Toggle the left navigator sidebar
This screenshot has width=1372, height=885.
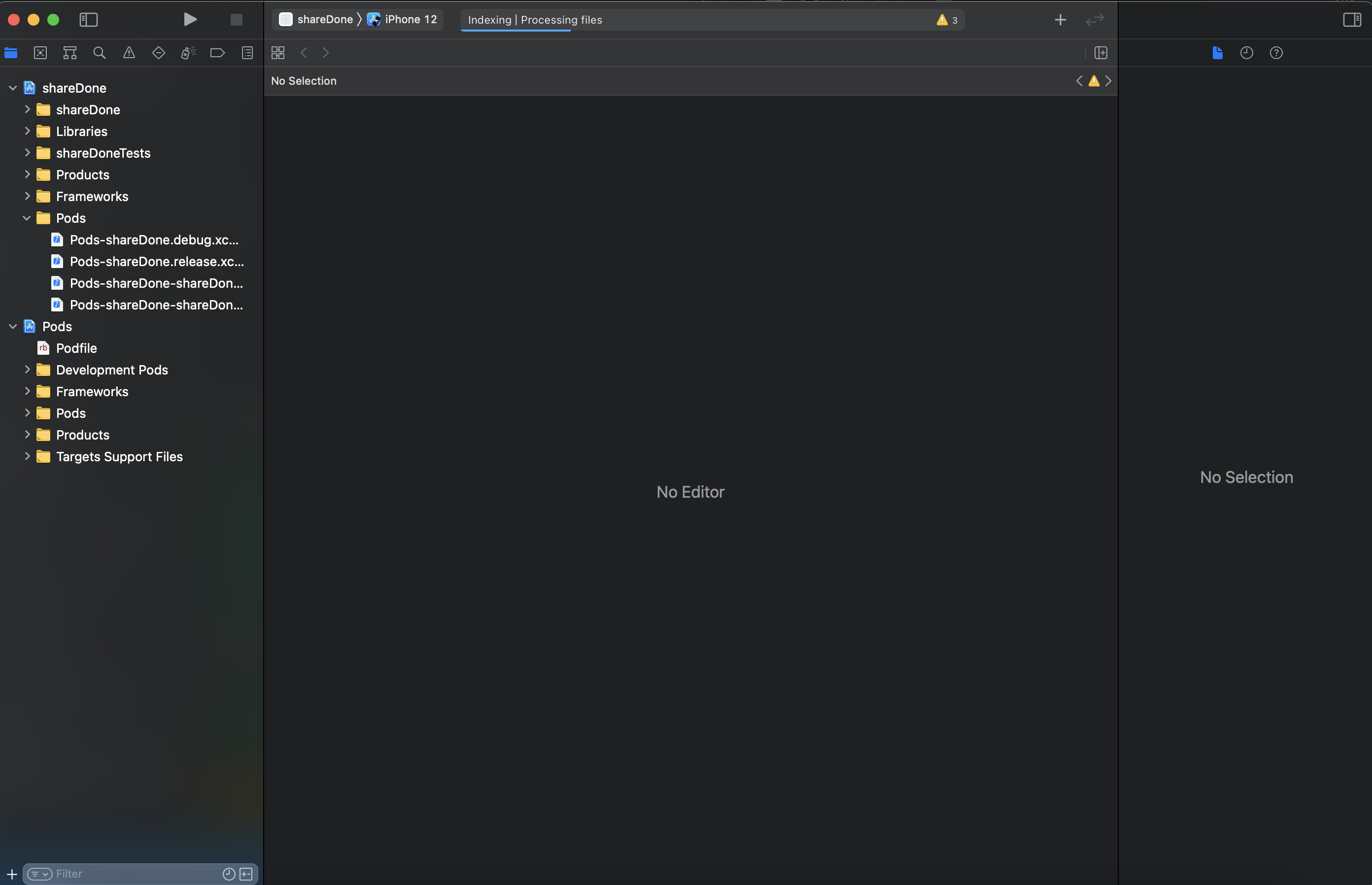[89, 20]
